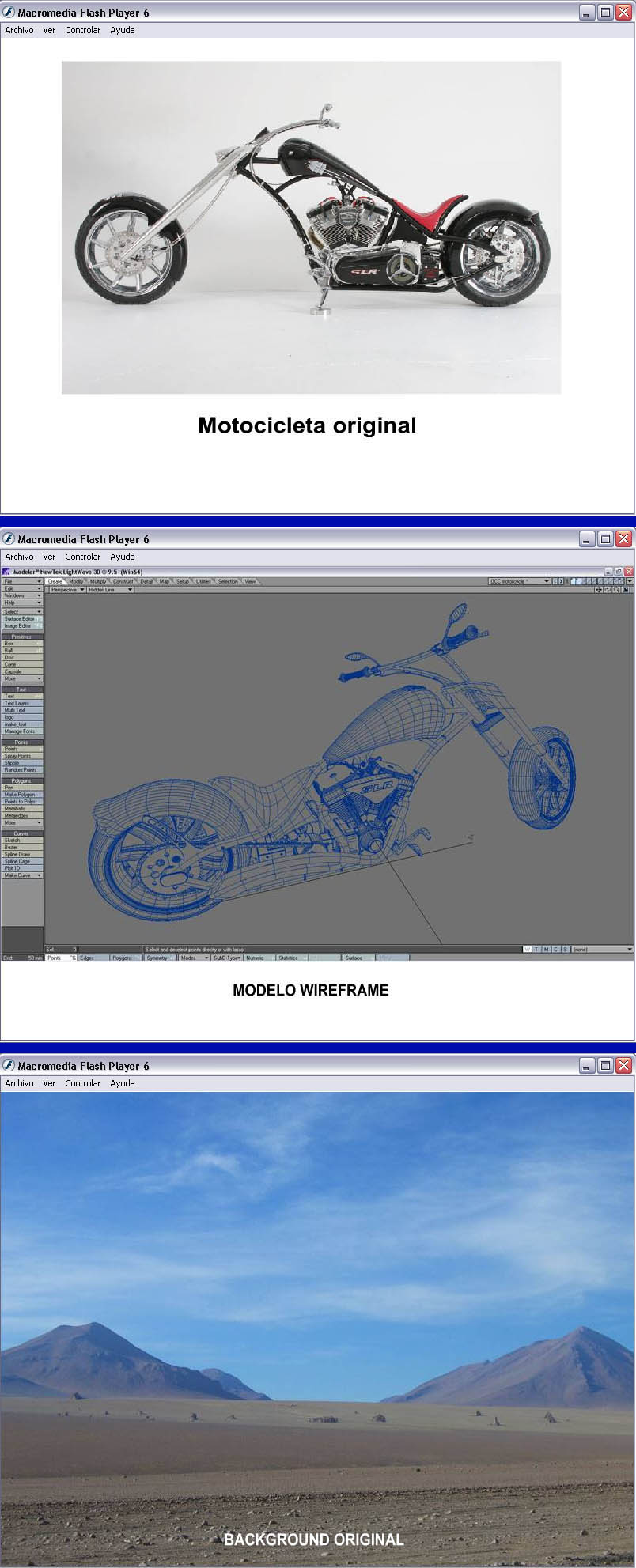Click Flash icon in Background Original window title
Viewport: 636px width, 1568px height.
pyautogui.click(x=9, y=1065)
